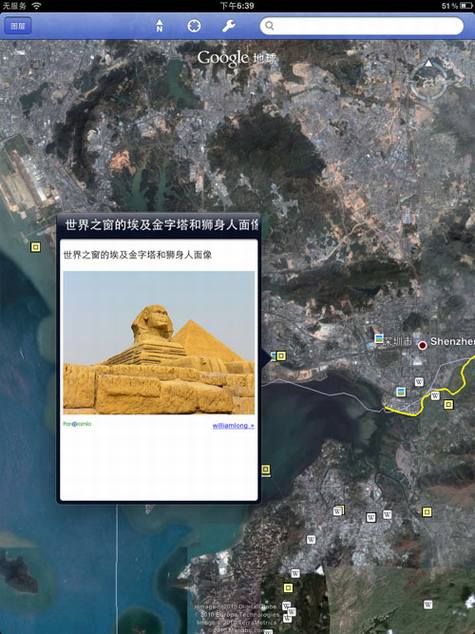Tap the 深圳市 Chinese city label
This screenshot has height=634, width=475.
click(x=398, y=342)
